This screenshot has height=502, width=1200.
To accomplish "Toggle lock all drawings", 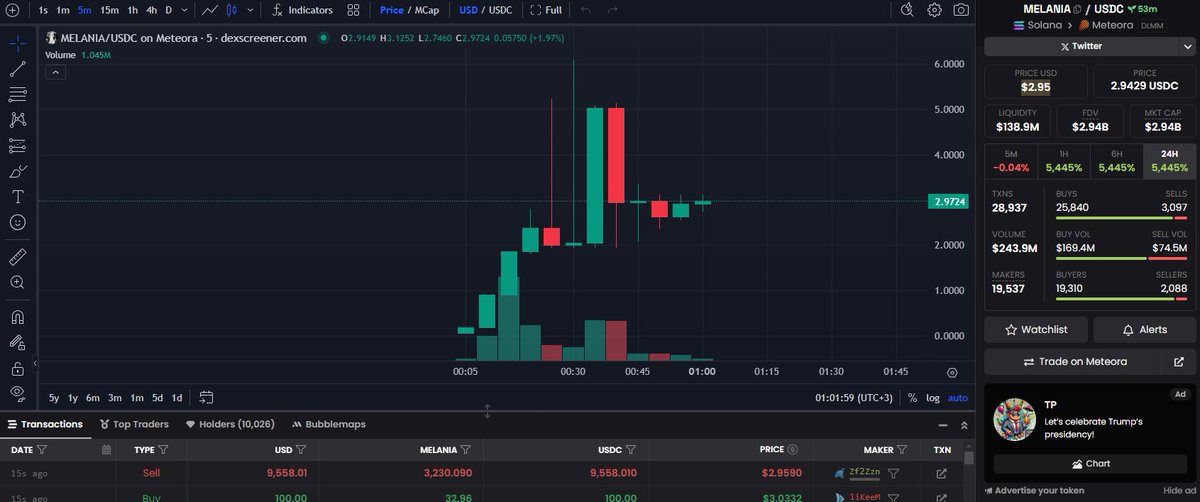I will point(17,368).
